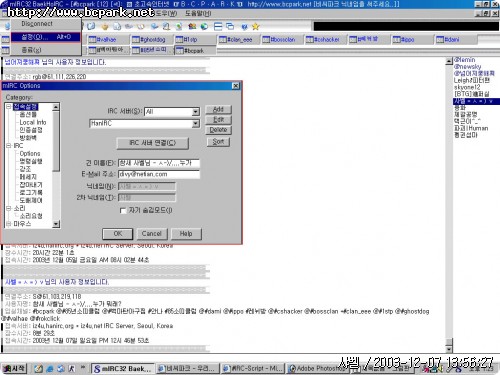This screenshot has height=375, width=500.
Task: Click the cascade-windows toolbar icon
Action: click(230, 26)
